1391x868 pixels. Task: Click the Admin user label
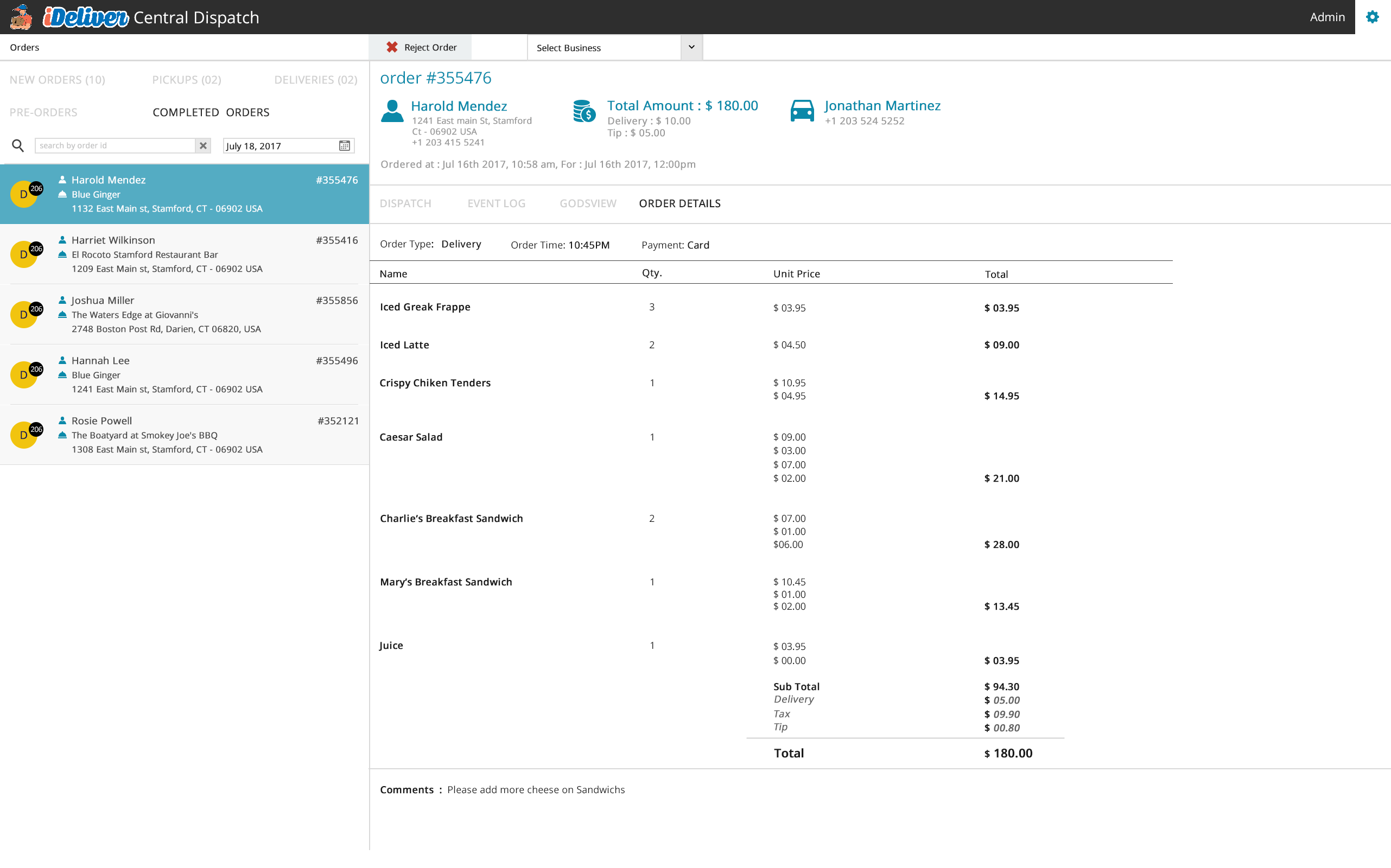(1326, 17)
